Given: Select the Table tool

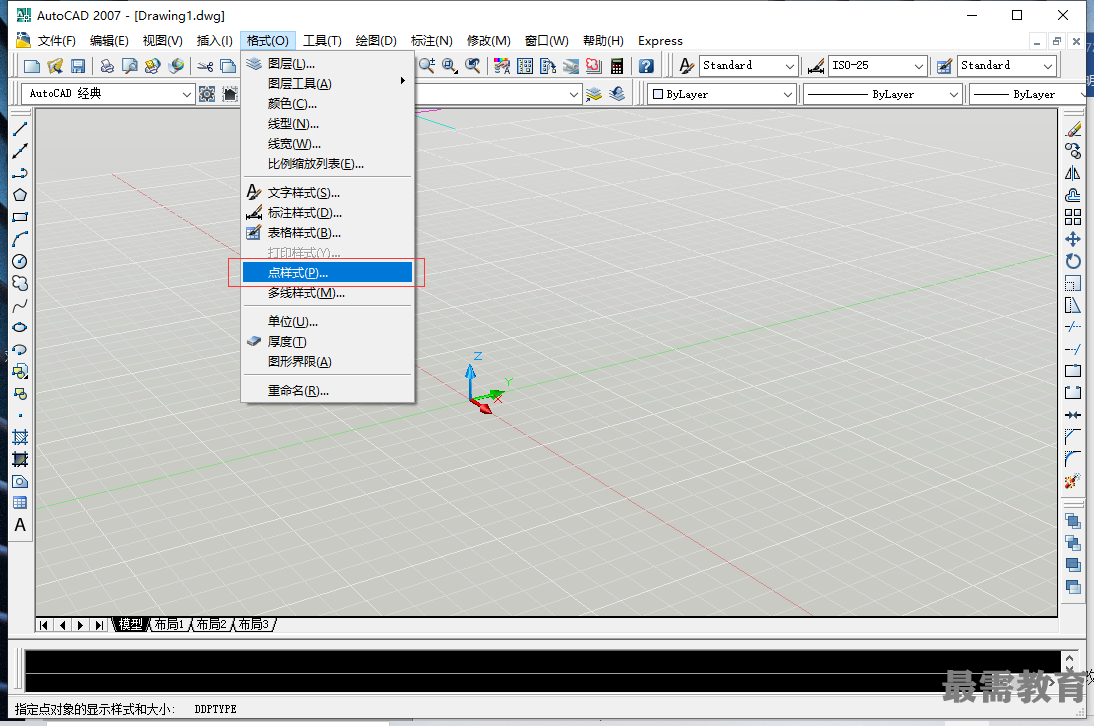Looking at the screenshot, I should (x=20, y=503).
